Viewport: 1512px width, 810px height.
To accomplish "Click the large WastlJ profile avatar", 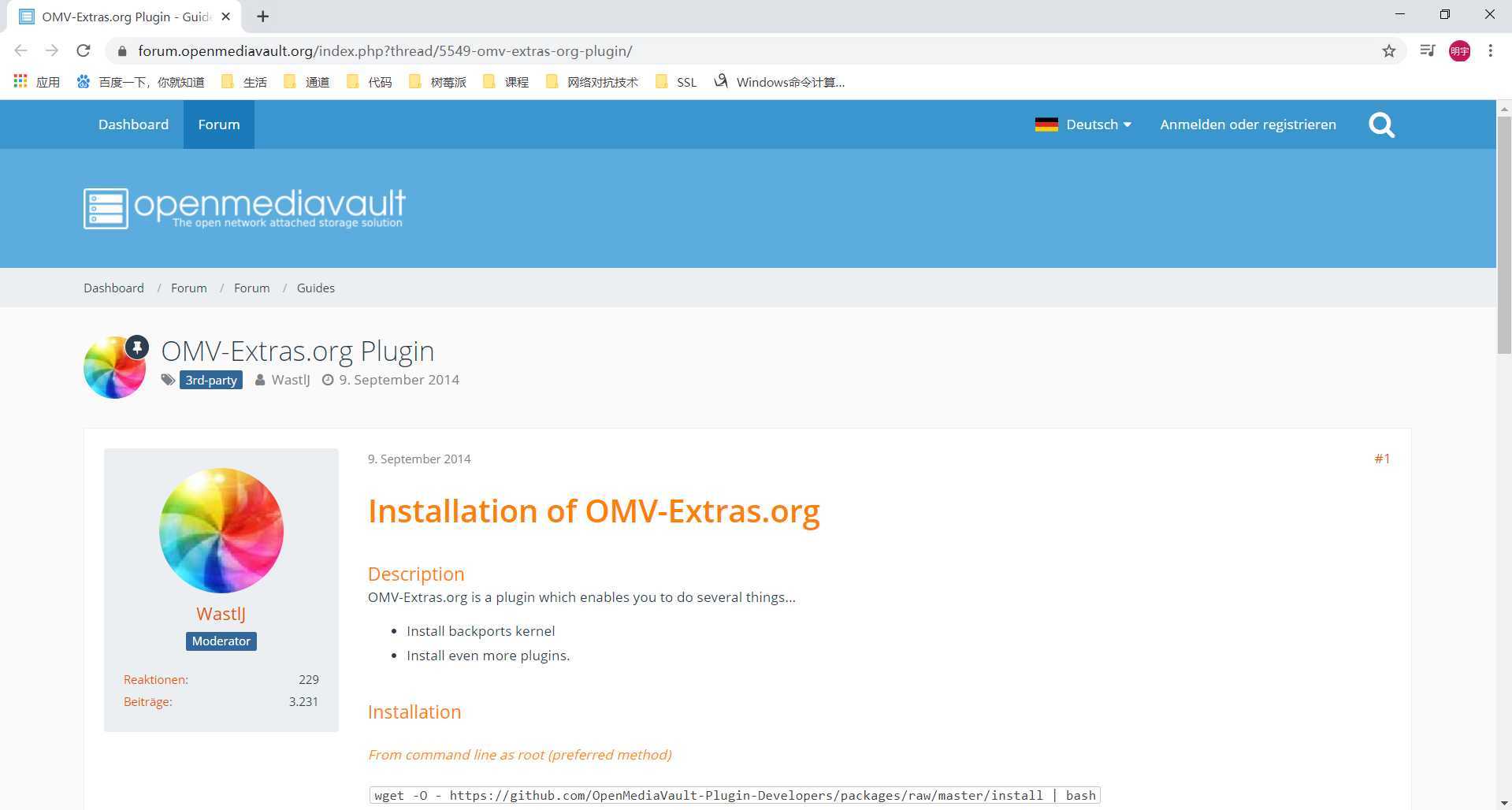I will tap(221, 530).
